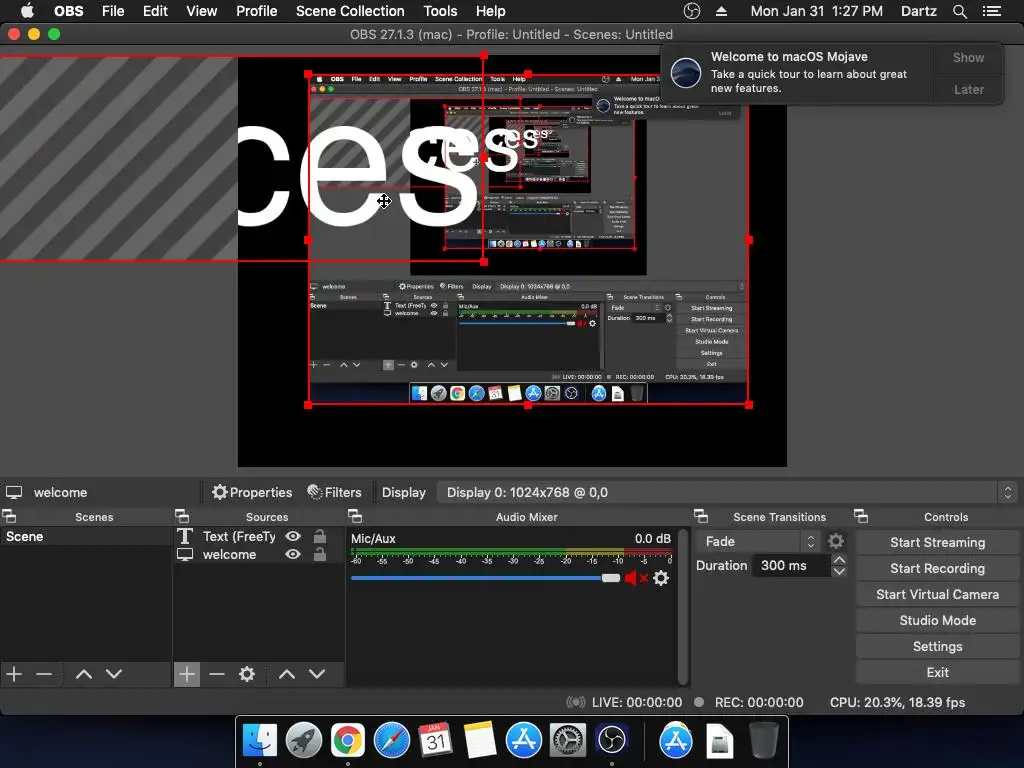
Task: Click Later on Mojave notification
Action: [968, 90]
